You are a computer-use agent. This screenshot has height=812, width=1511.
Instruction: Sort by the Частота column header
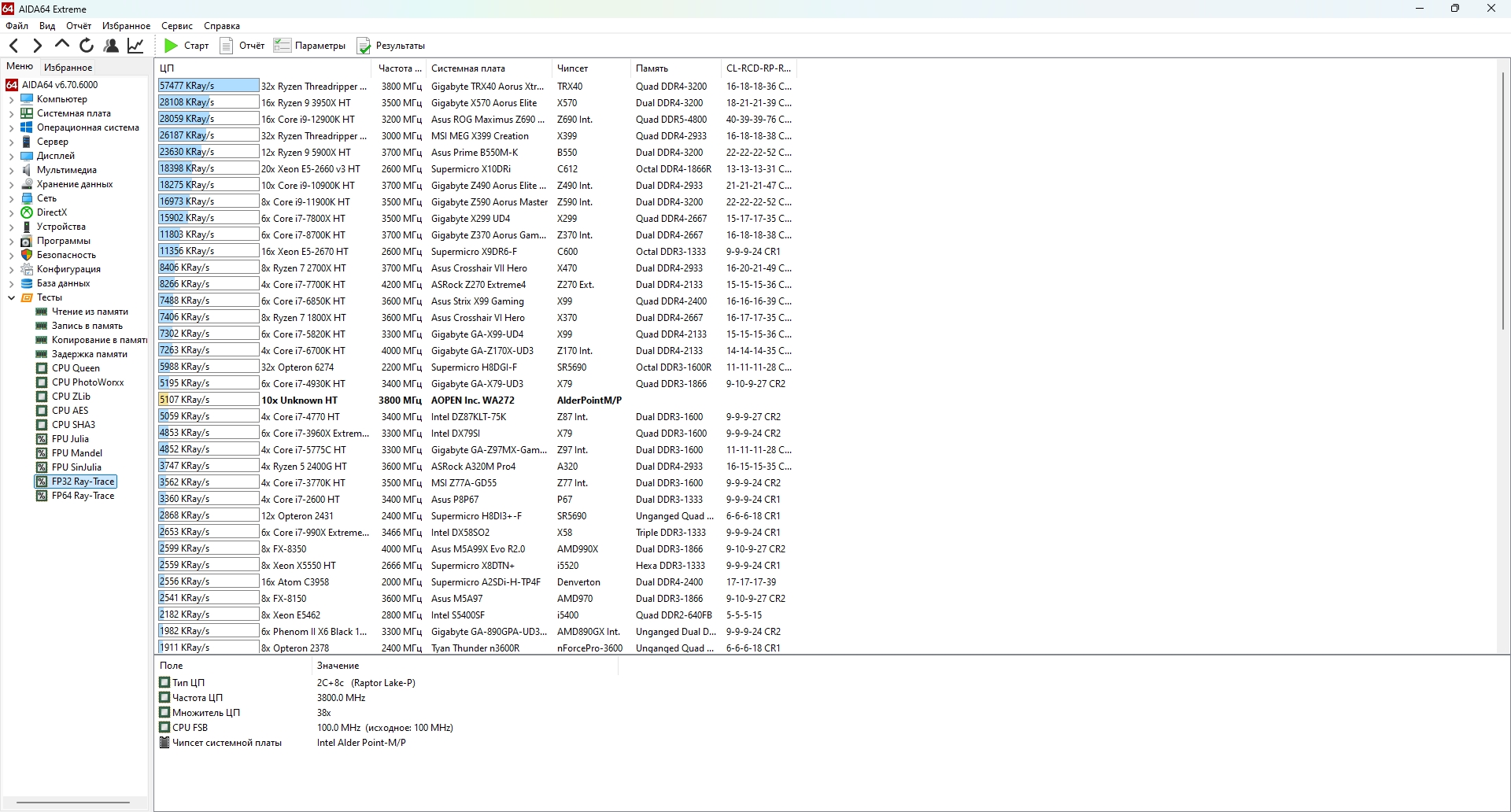399,68
